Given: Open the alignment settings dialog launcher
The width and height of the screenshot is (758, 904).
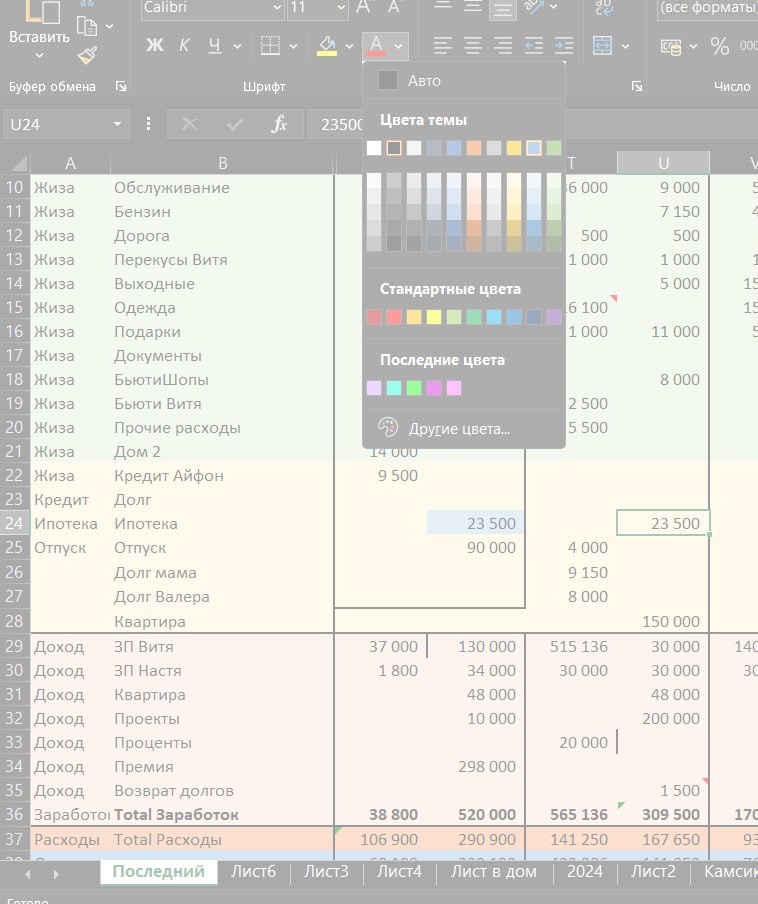Looking at the screenshot, I should click(637, 86).
